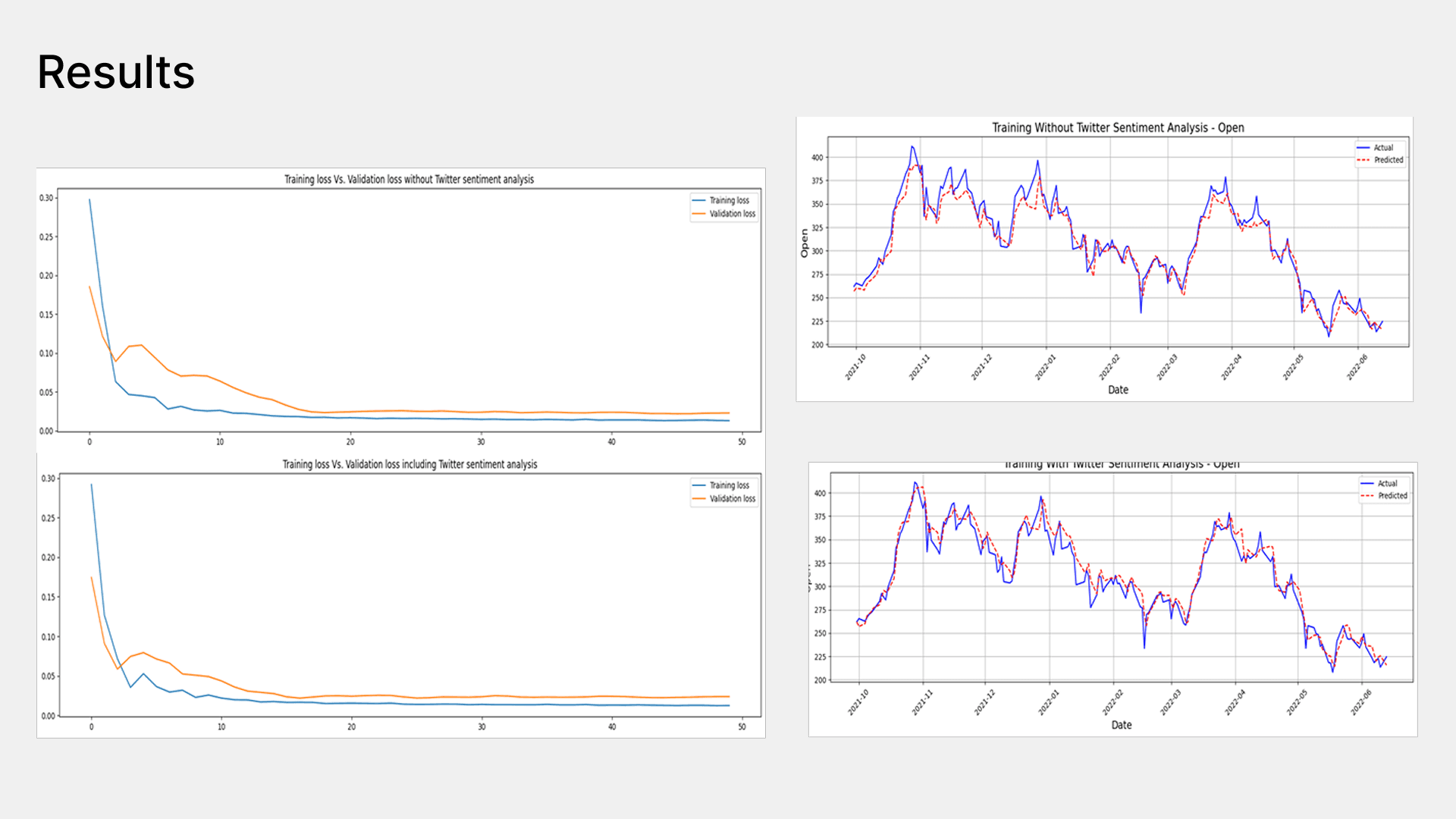
Task: Click "Validation loss" legend entry in including-Twitter loss chart
Action: tap(732, 499)
